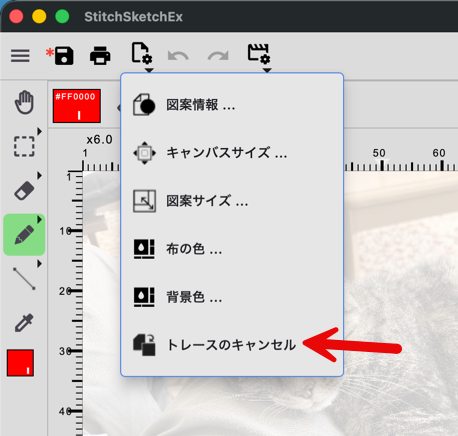Expand pencil tool options triangle

(x=39, y=219)
